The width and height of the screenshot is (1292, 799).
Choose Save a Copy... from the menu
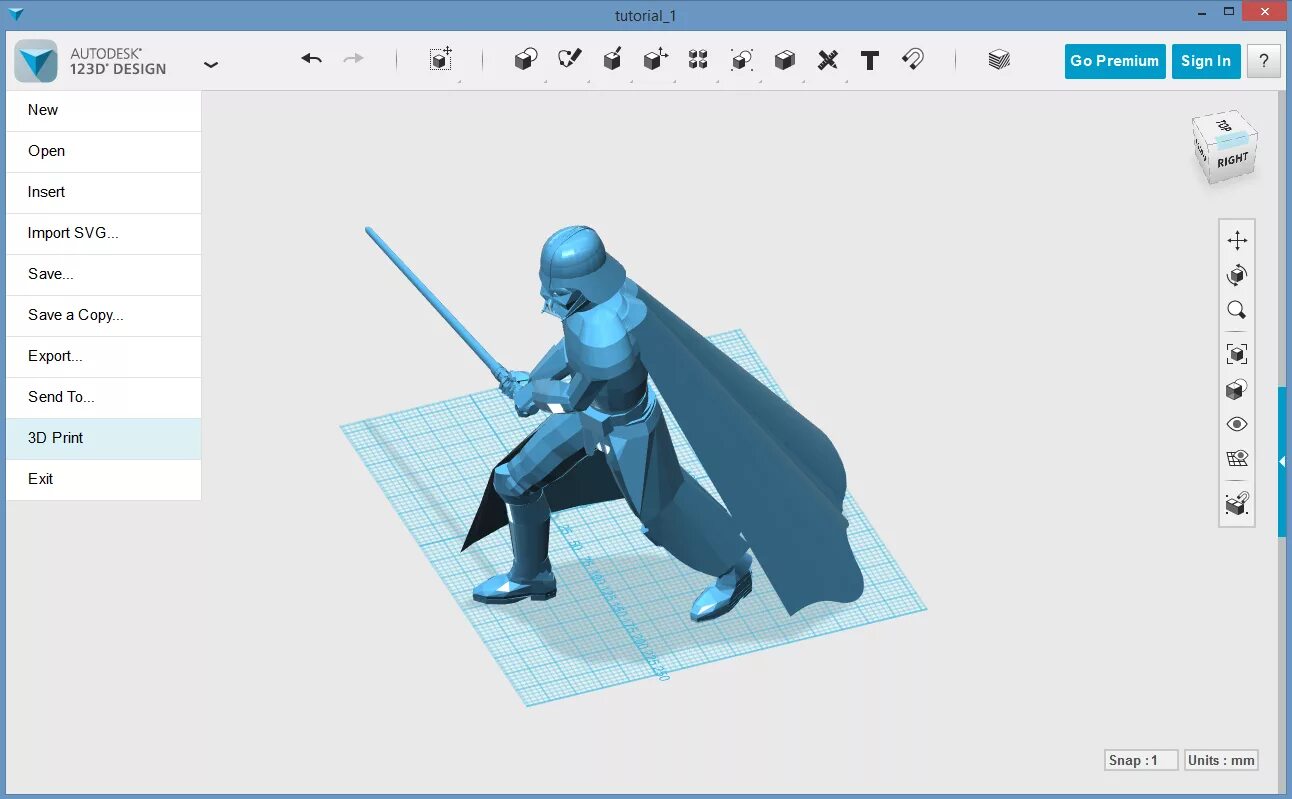point(104,316)
